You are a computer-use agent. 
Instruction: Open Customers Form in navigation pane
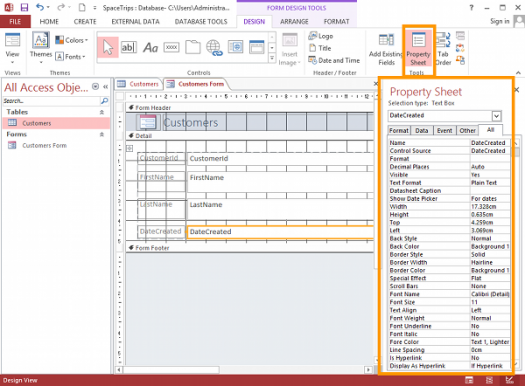44,146
